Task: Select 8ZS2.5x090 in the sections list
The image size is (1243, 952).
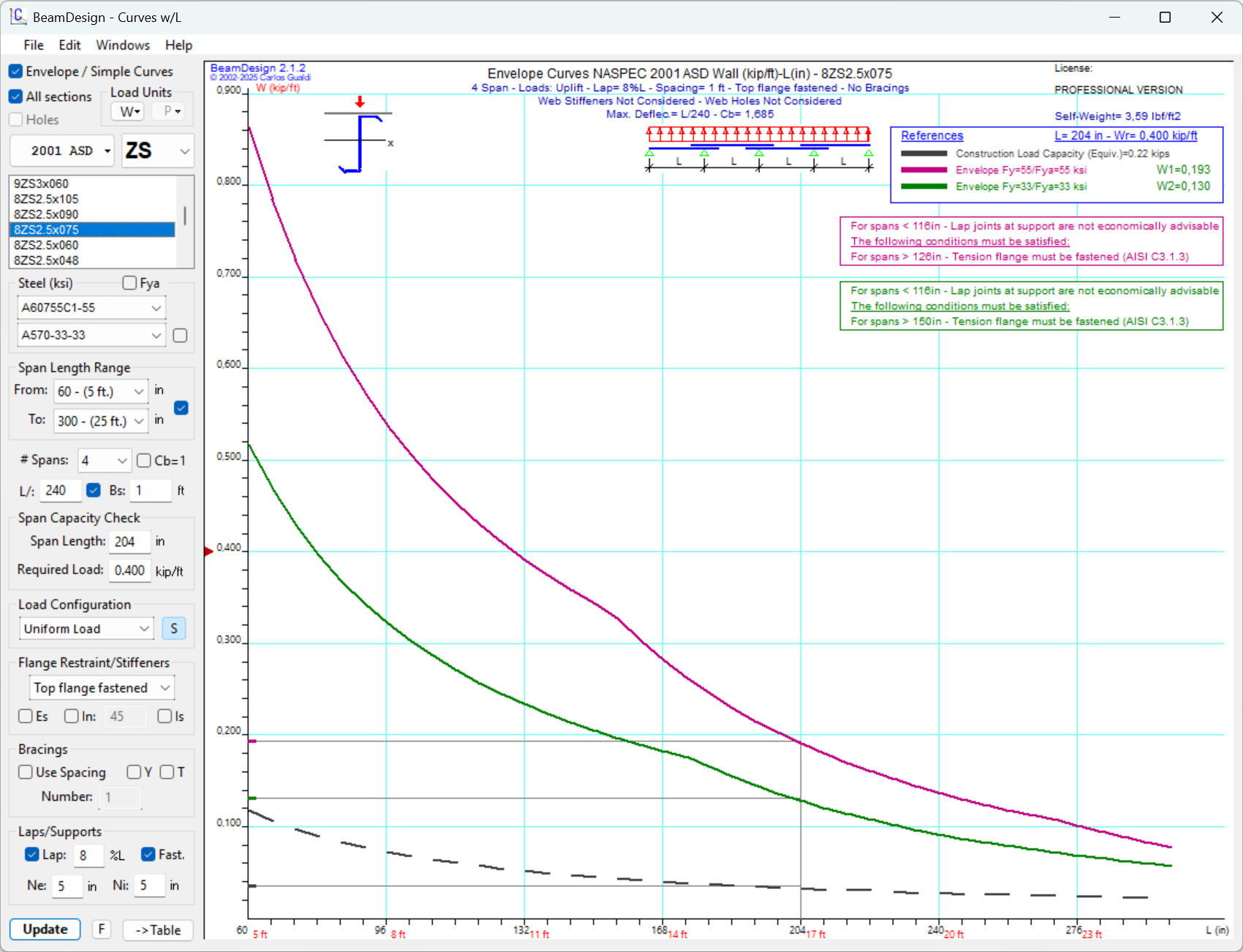Action: 46,214
